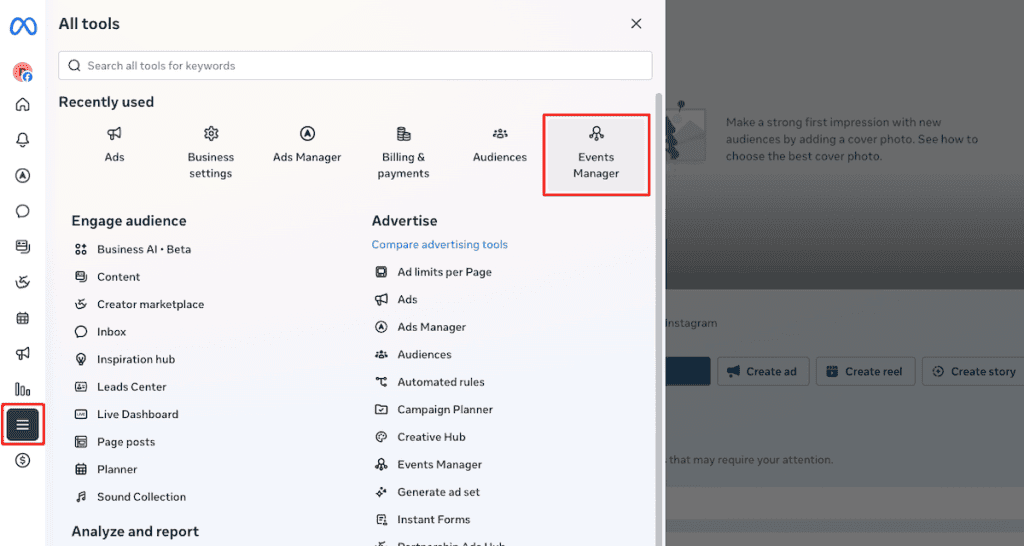Open Ads under Advertise list
The height and width of the screenshot is (546, 1024).
pos(396,299)
